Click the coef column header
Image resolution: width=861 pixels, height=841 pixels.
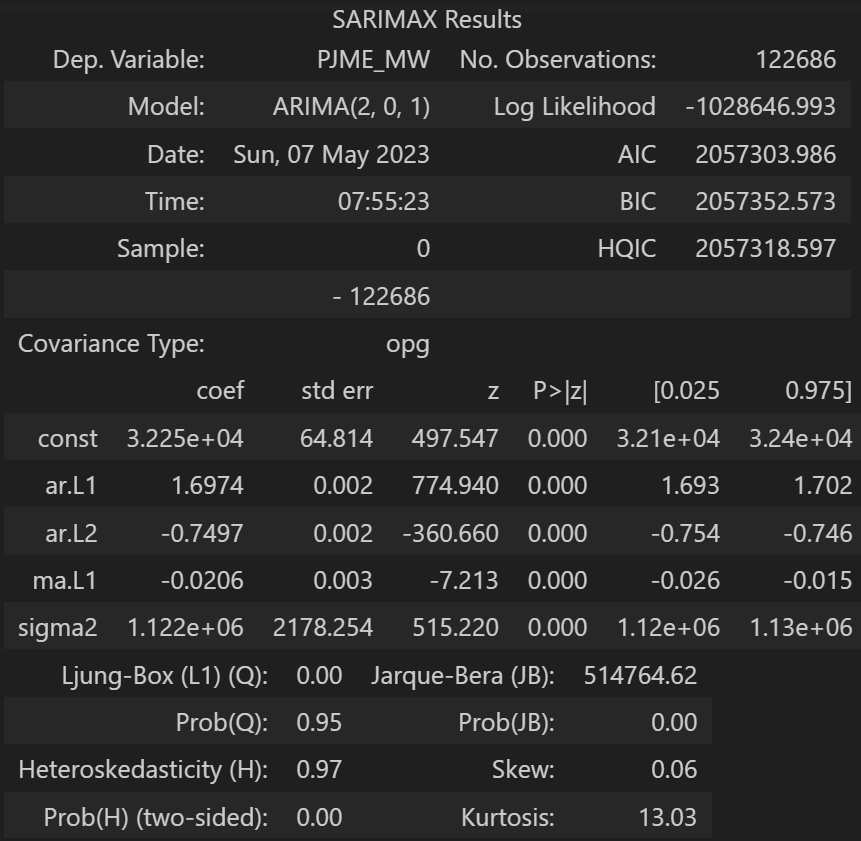[x=220, y=391]
